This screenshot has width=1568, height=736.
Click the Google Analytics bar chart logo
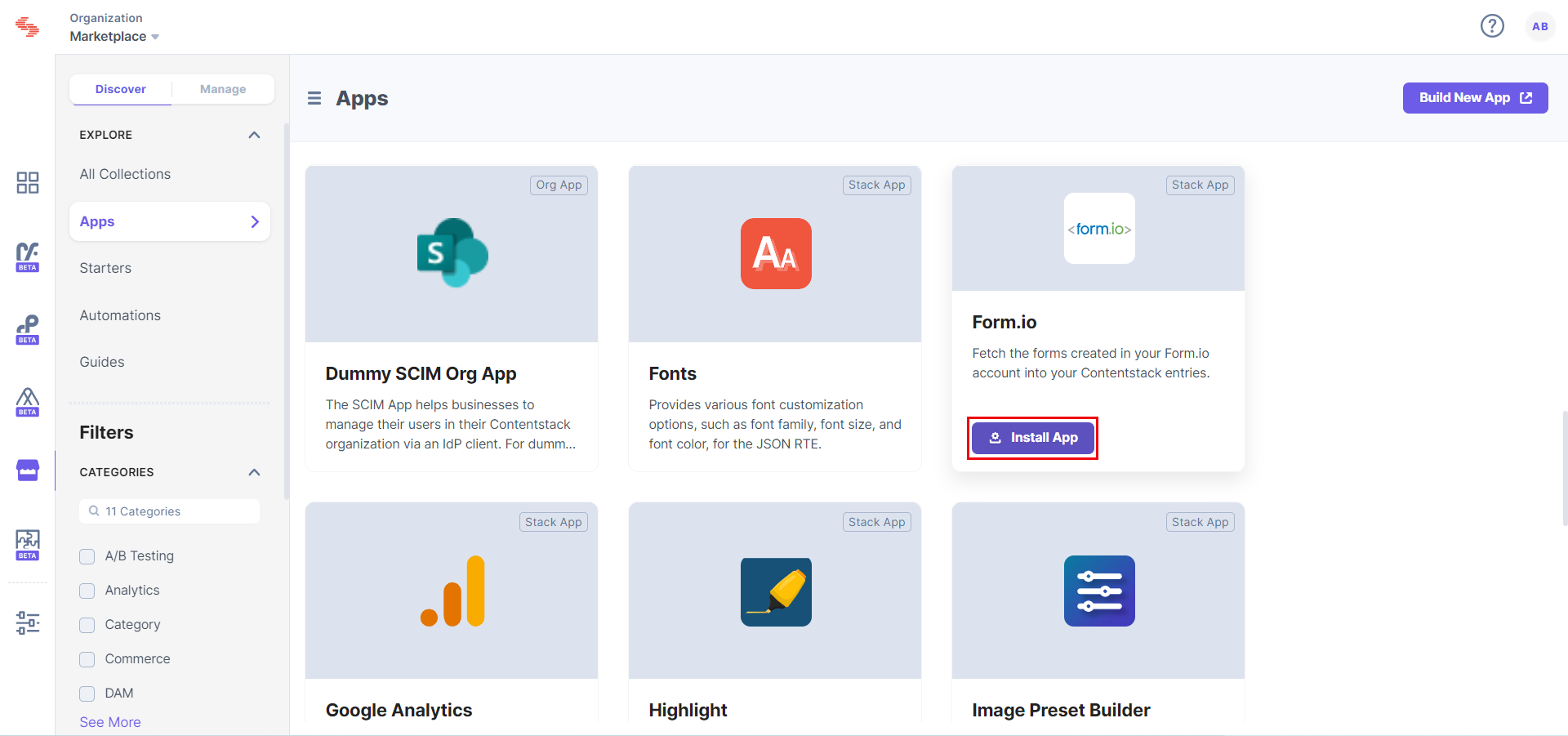click(452, 591)
